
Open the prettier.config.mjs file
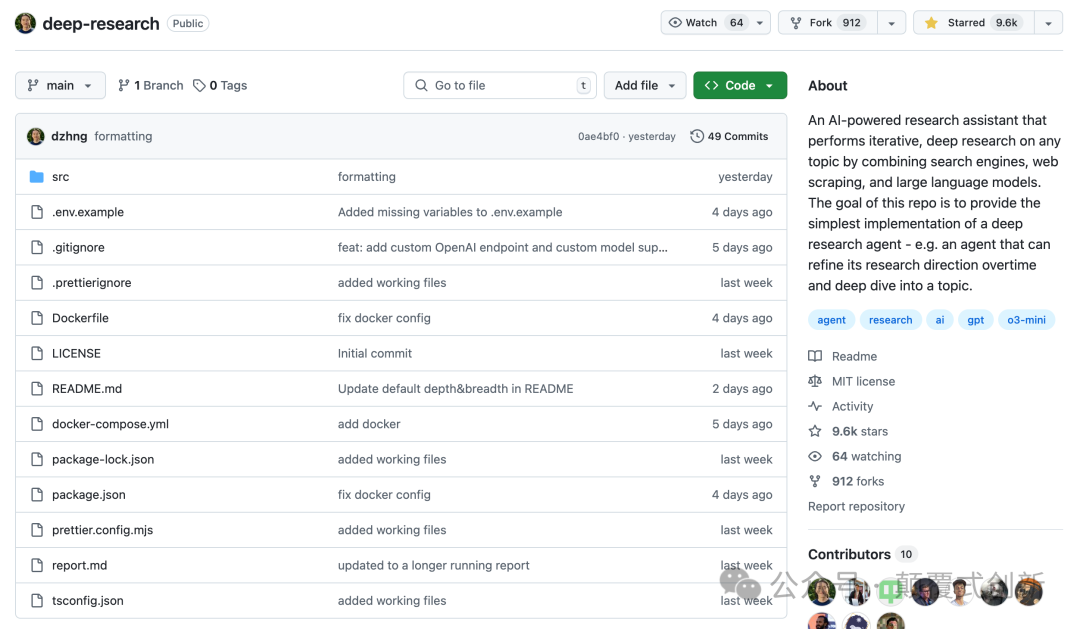click(x=103, y=530)
